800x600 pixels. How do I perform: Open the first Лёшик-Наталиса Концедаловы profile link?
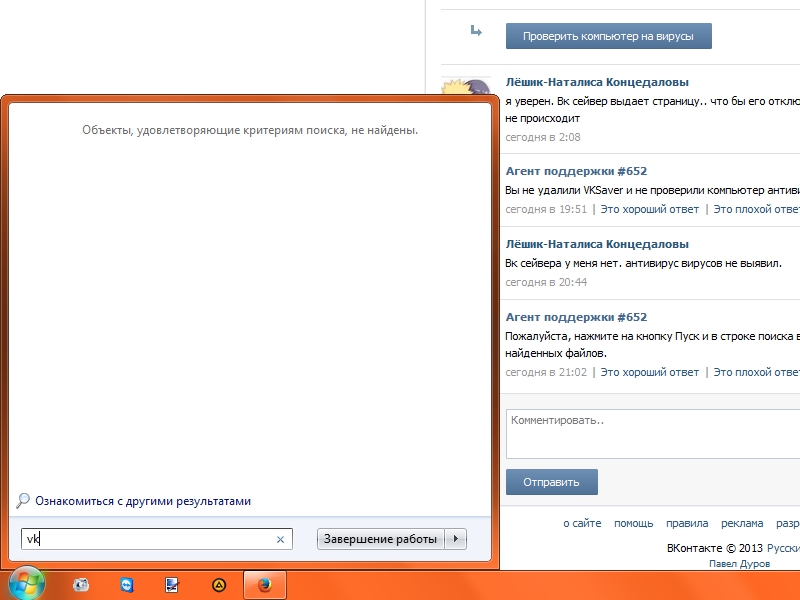(597, 82)
